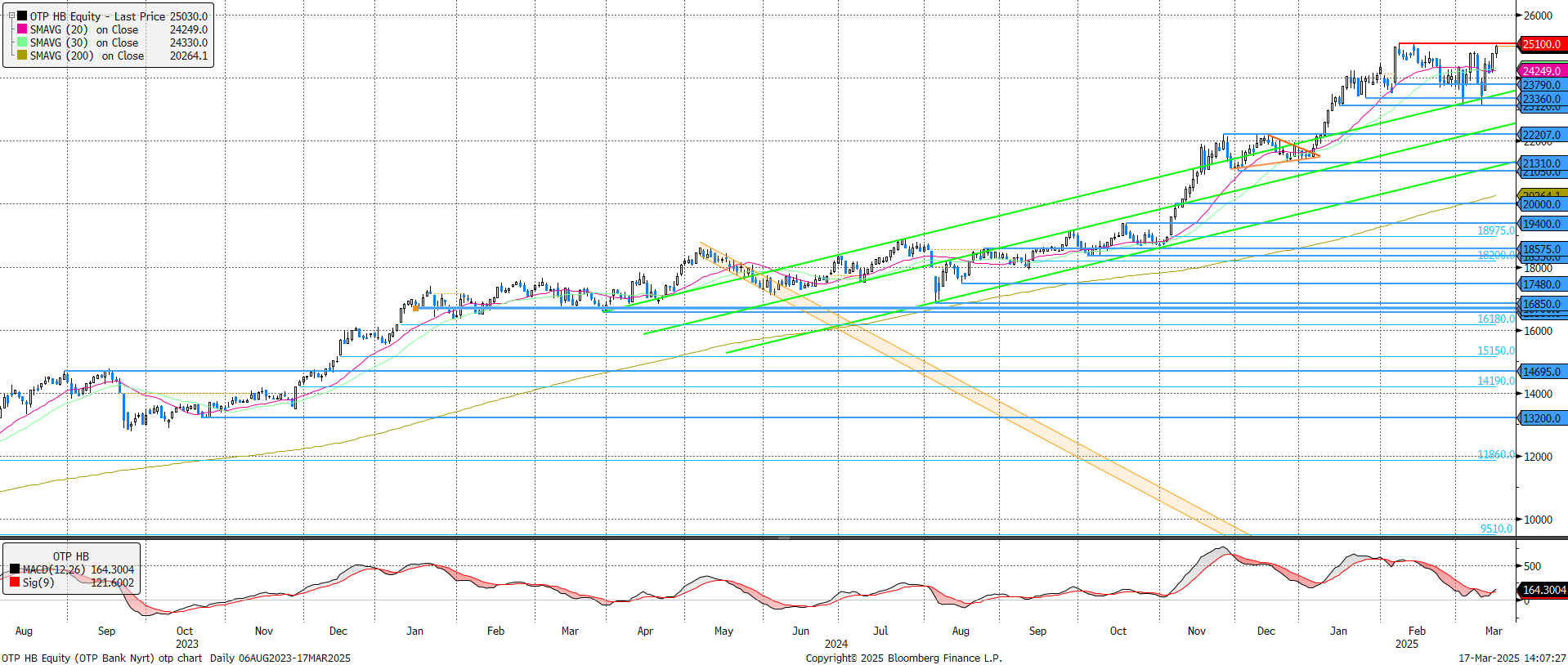Click the 14190.0 horizontal line annotation
The width and height of the screenshot is (1568, 665).
[1495, 381]
